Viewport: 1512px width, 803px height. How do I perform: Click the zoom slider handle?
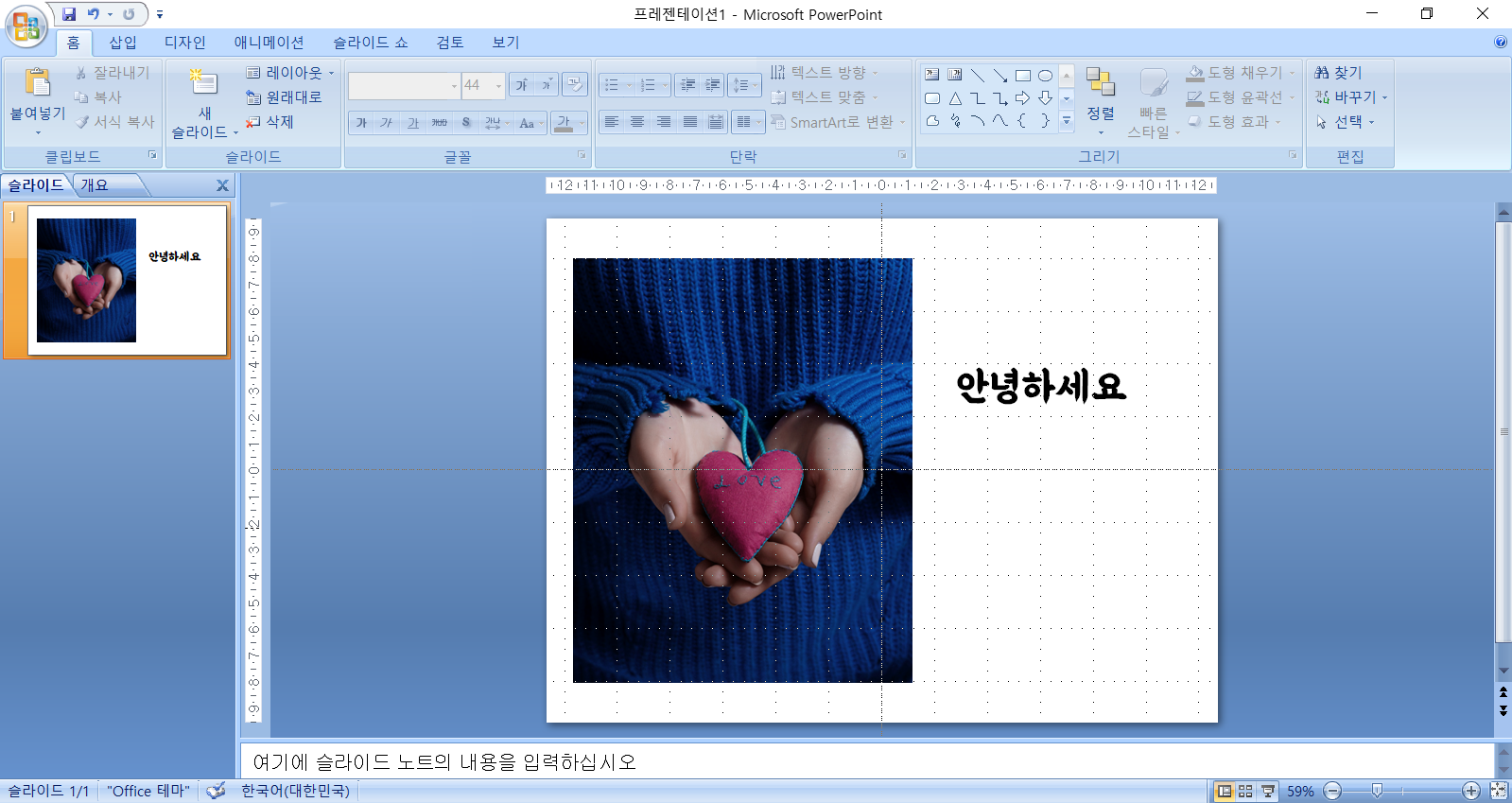[x=1378, y=791]
